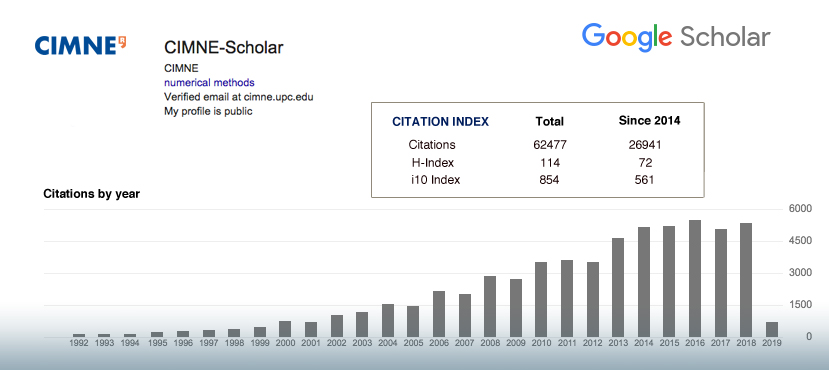Screen dimensions: 829x370
Task: Select the Total column header
Action: click(549, 122)
